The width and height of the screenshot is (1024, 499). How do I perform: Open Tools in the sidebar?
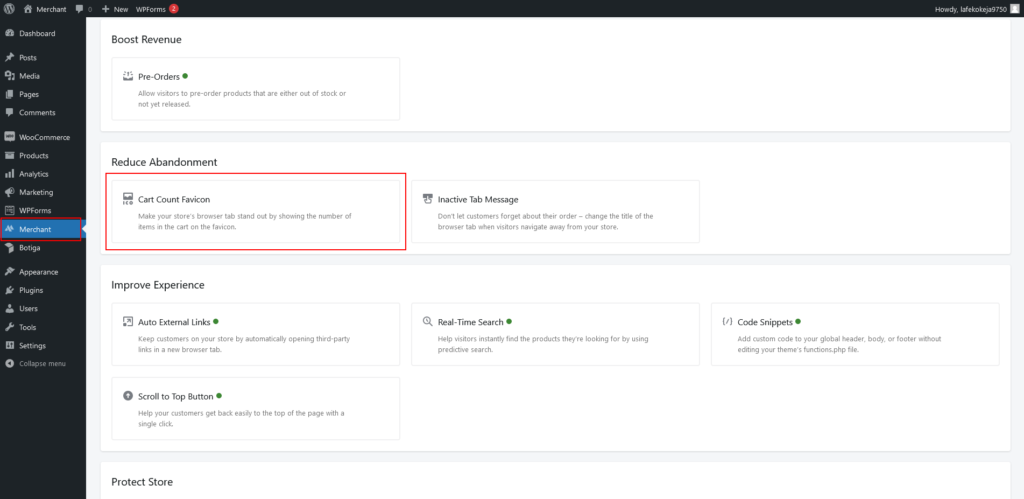tap(43, 327)
